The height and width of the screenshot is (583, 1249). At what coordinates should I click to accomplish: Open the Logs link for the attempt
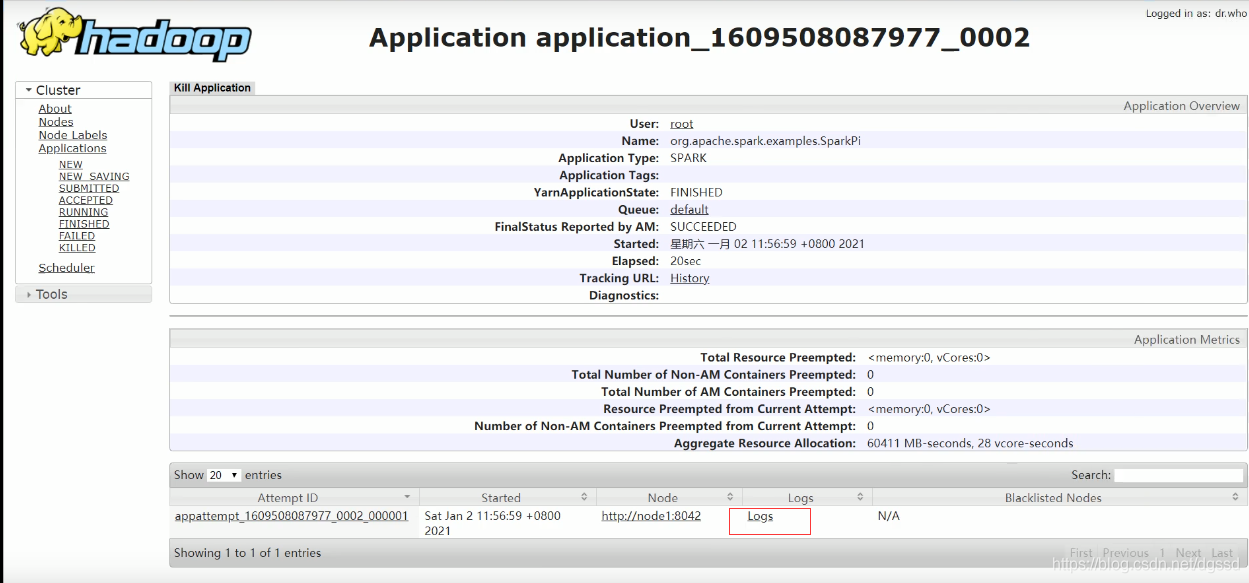pos(760,516)
